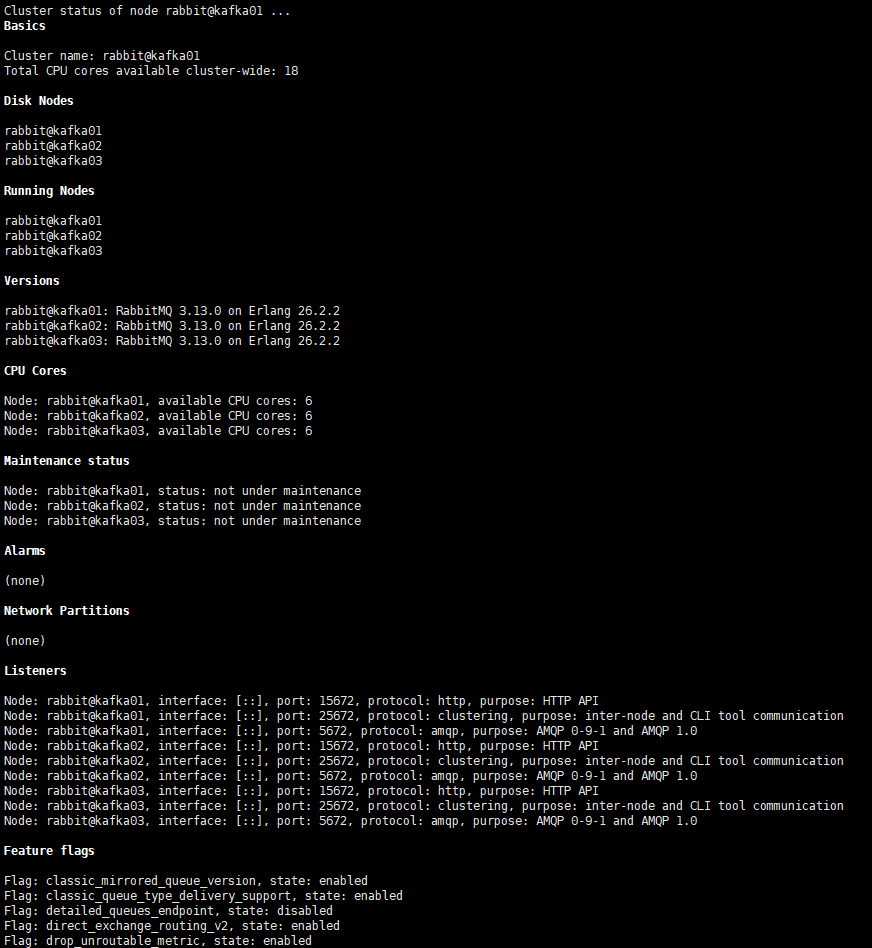Click the 'CPU Cores' heading
The image size is (872, 948).
pyautogui.click(x=35, y=371)
